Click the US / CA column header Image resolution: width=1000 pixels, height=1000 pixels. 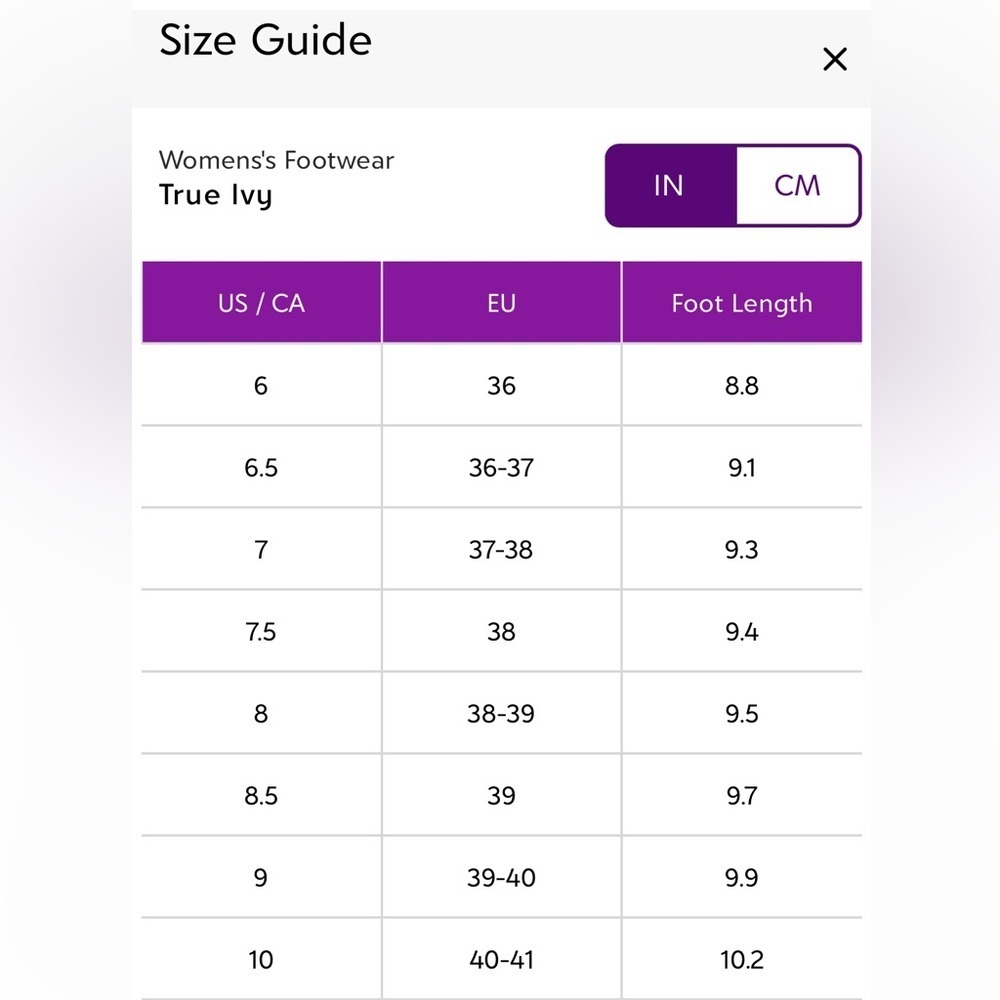coord(261,303)
